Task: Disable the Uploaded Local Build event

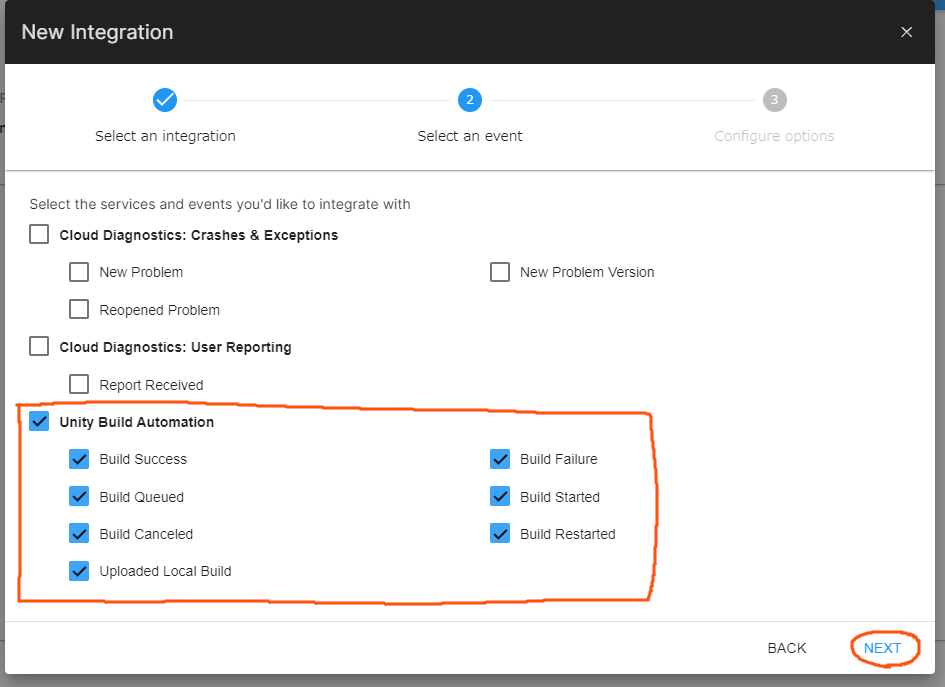Action: 79,571
